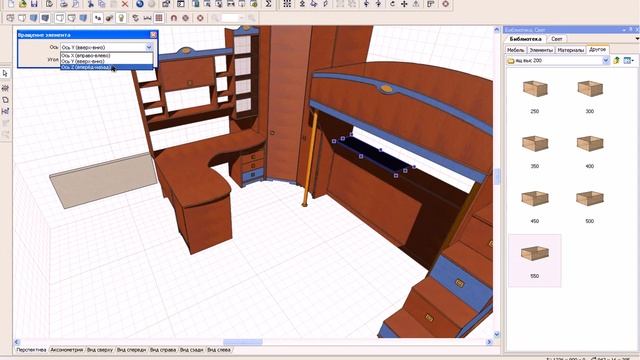Select the 500 drawer box thumbnail
The height and width of the screenshot is (360, 640).
point(590,199)
